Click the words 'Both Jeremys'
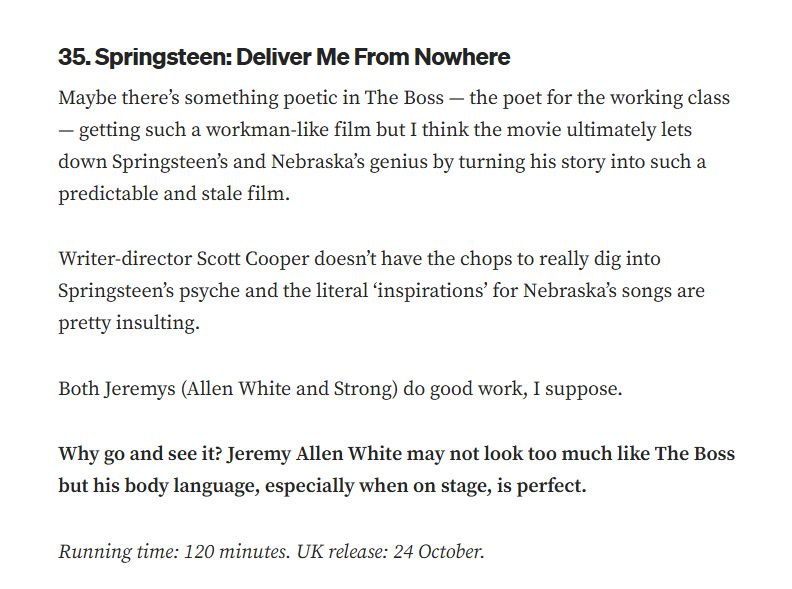Screen dimensions: 792x589 (x=117, y=389)
